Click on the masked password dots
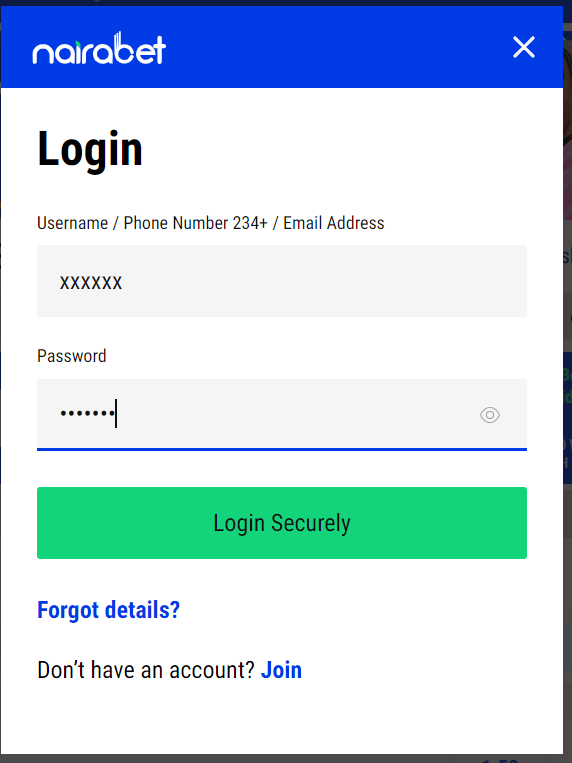 point(88,414)
